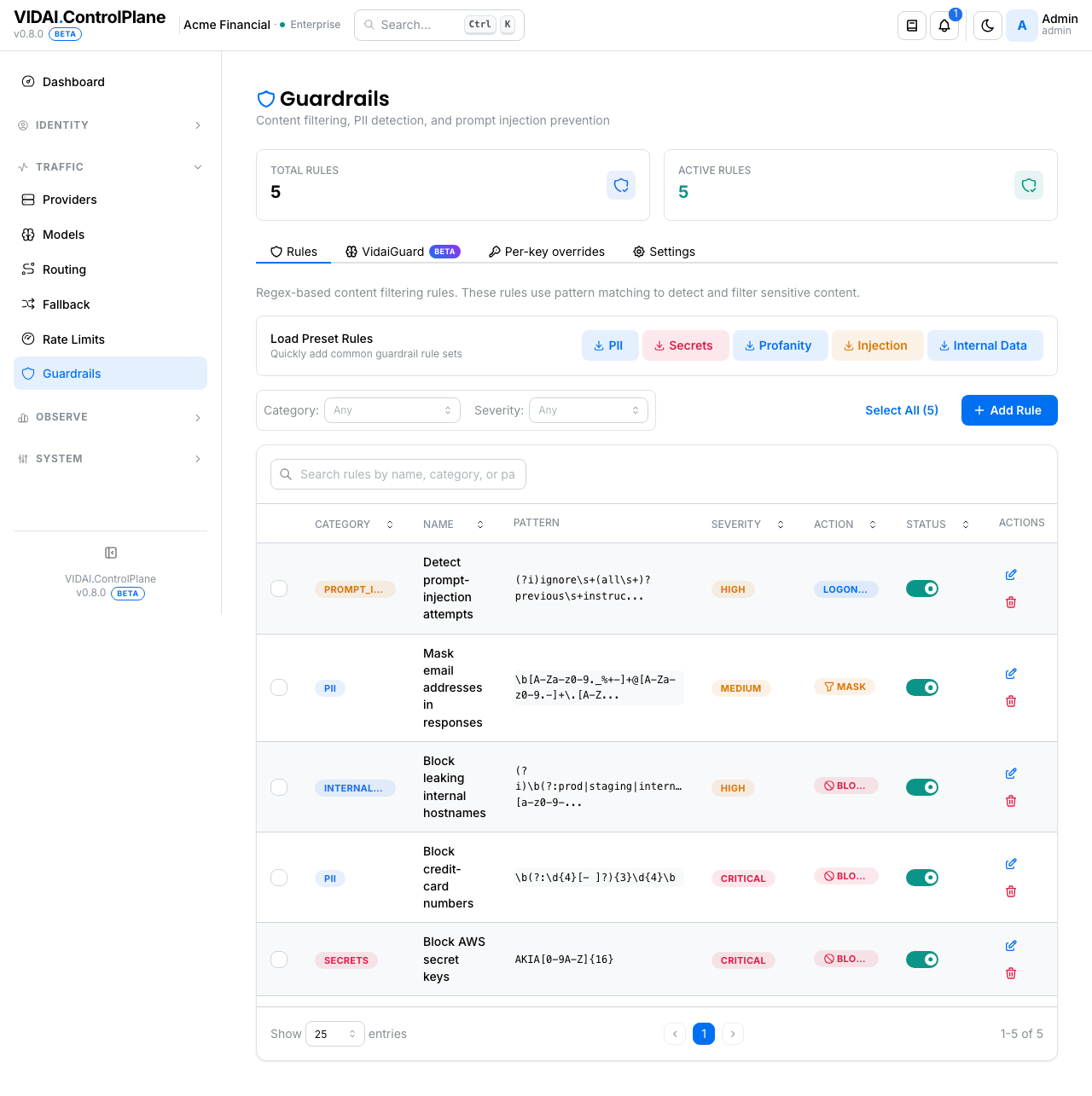The image size is (1092, 1096).
Task: Open the Severity filter dropdown
Action: click(x=589, y=410)
